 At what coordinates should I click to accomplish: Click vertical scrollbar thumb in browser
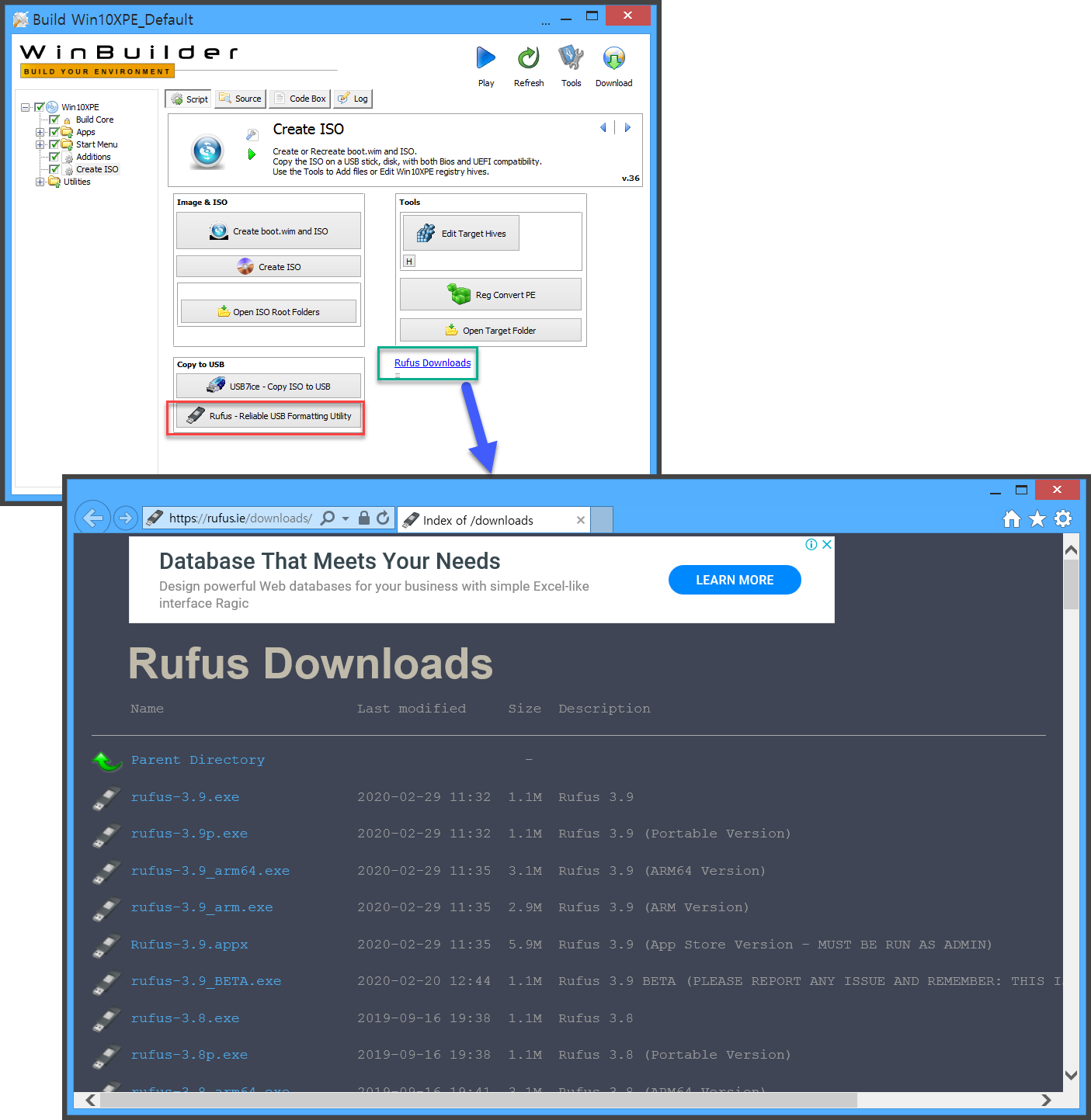(1071, 584)
